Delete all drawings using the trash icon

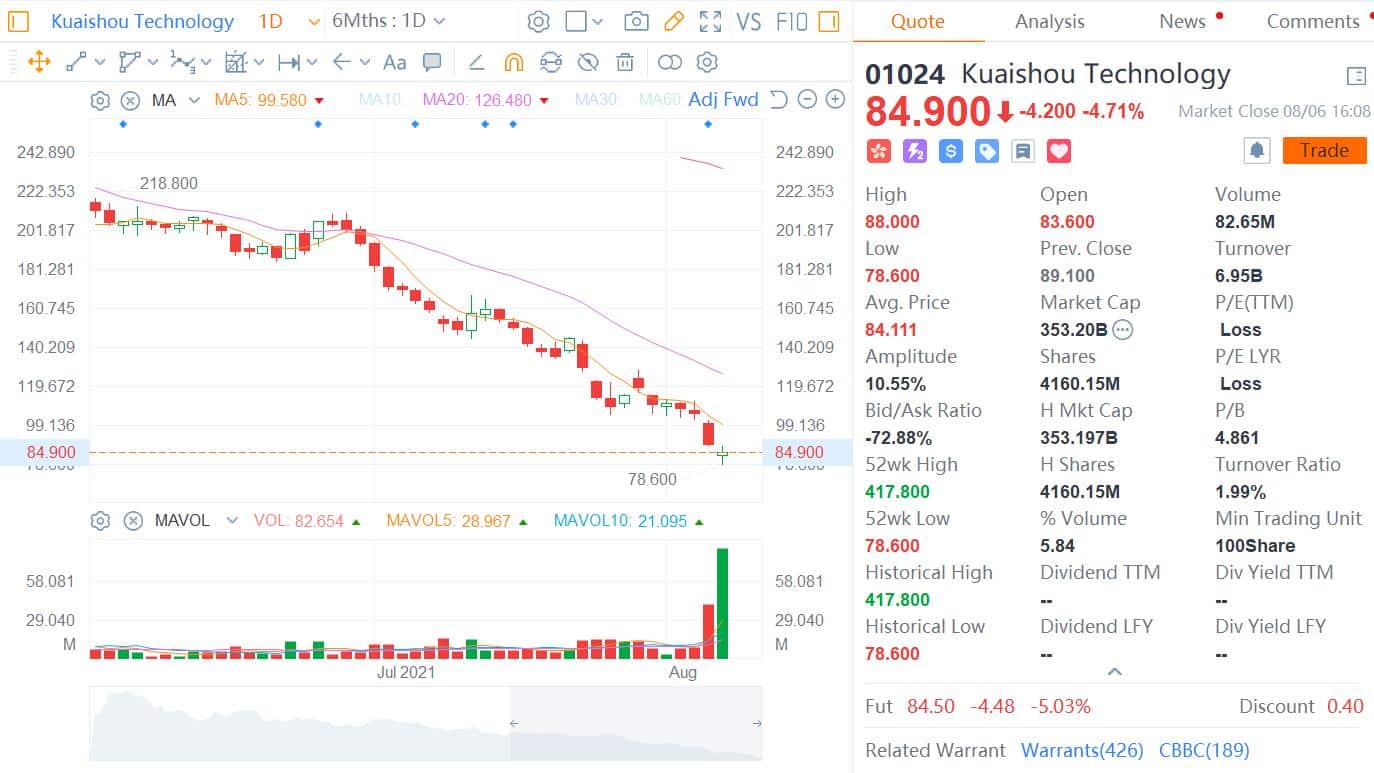624,62
